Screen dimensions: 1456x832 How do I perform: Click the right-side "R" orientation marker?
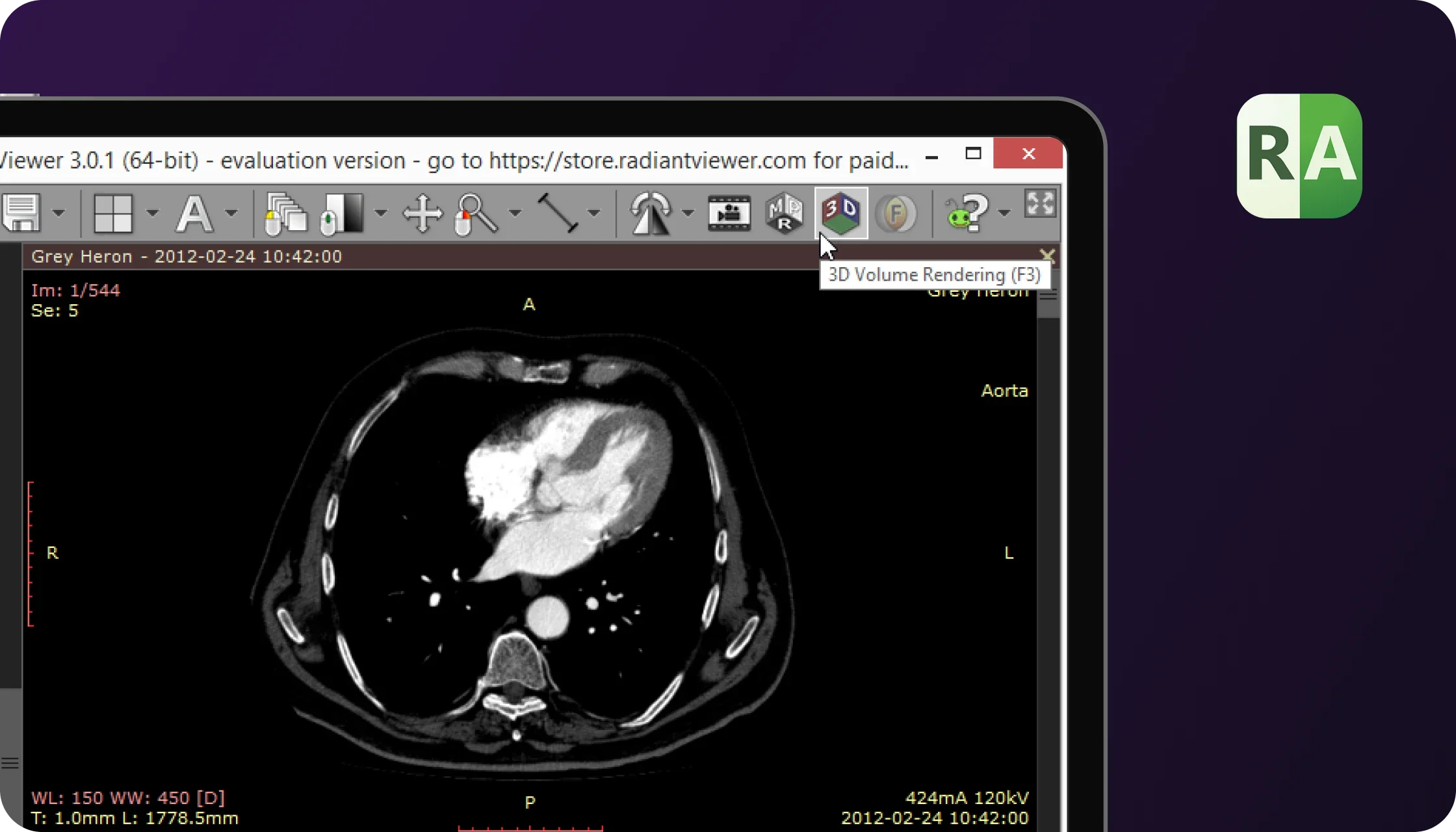53,552
